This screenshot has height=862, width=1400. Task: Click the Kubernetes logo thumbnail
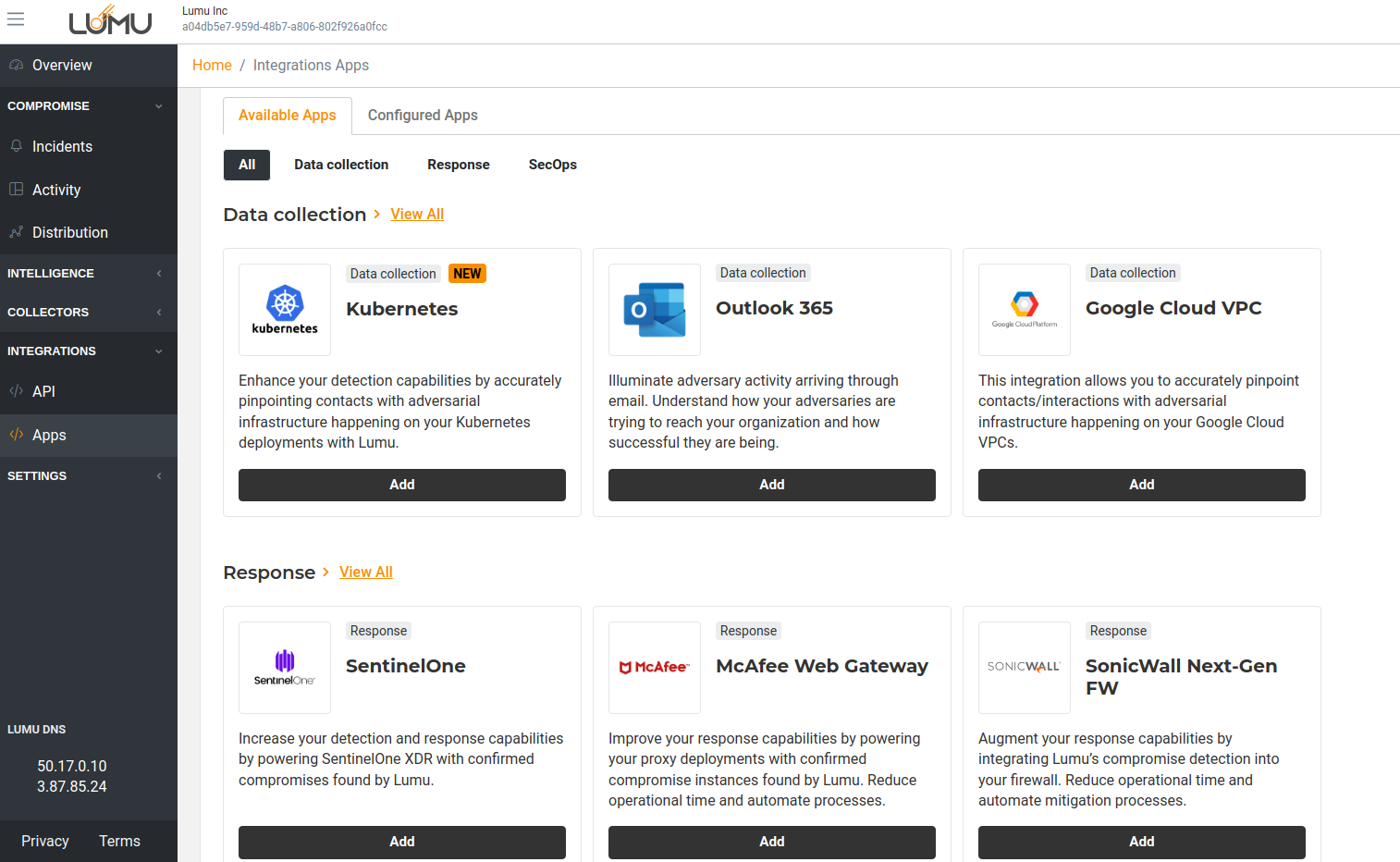pos(285,310)
